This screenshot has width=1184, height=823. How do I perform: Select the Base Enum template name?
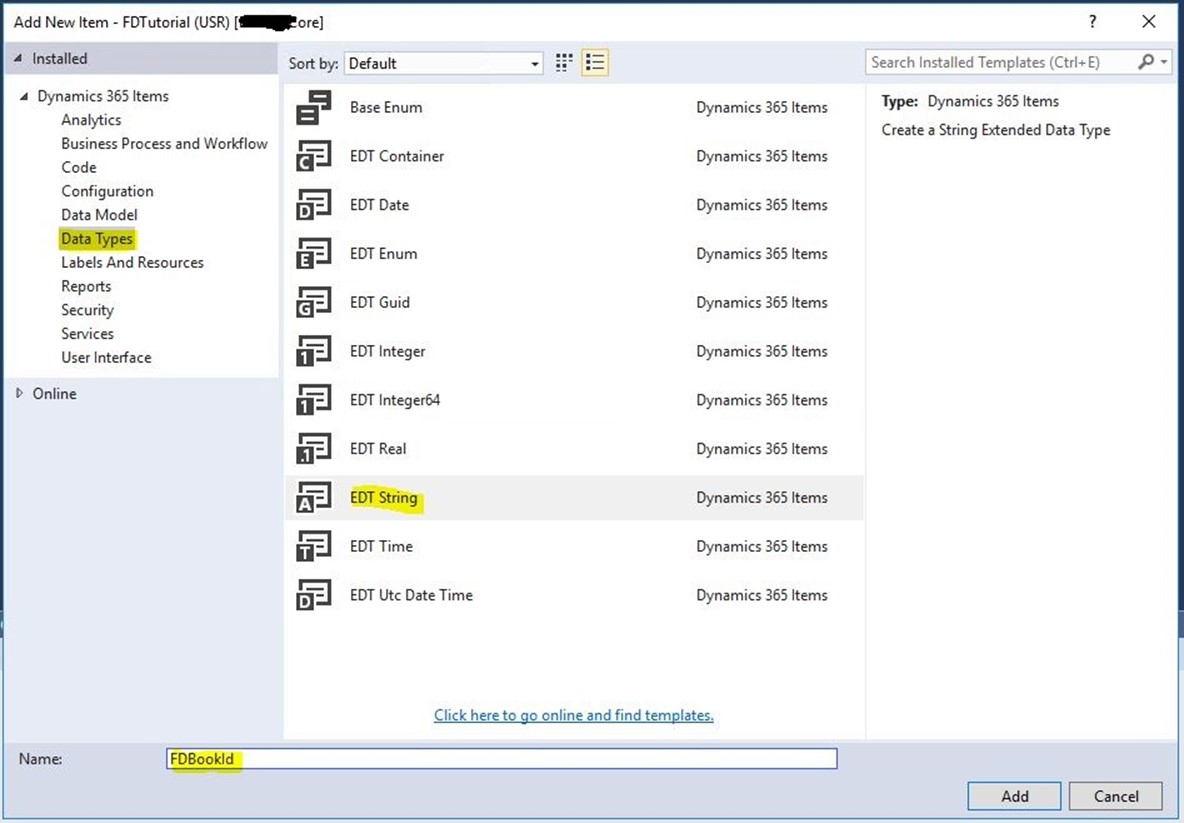(x=386, y=107)
